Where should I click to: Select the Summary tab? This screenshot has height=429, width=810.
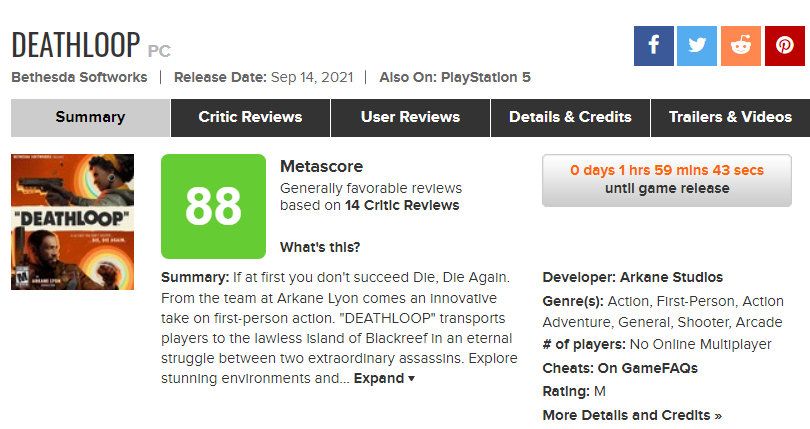pyautogui.click(x=90, y=117)
